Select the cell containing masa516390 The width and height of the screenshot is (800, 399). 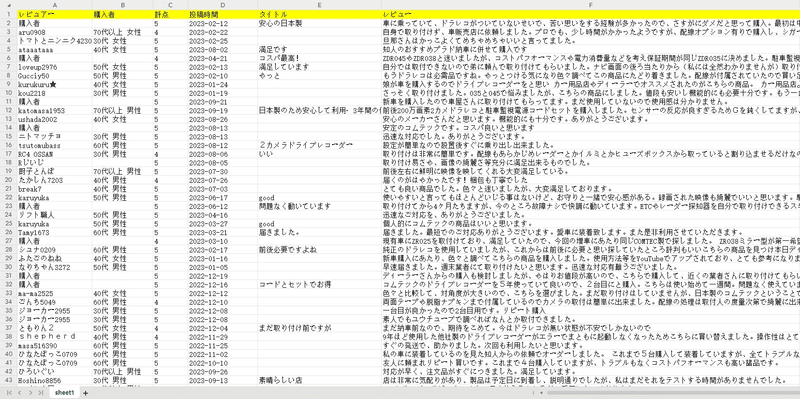[54, 345]
